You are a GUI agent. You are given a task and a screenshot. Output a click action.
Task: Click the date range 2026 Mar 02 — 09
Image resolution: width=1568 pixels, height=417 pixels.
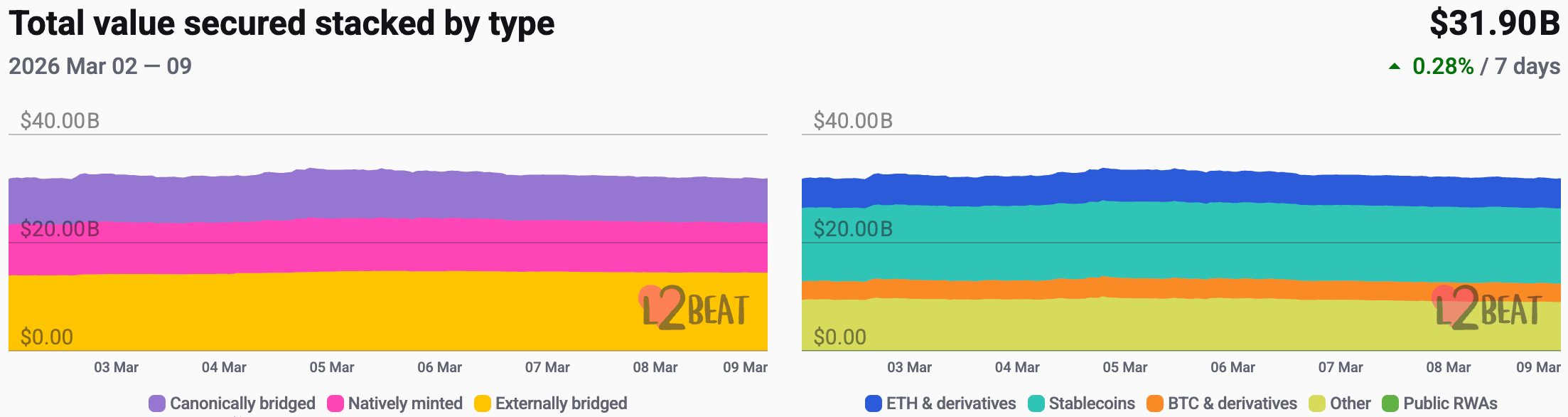click(x=100, y=66)
